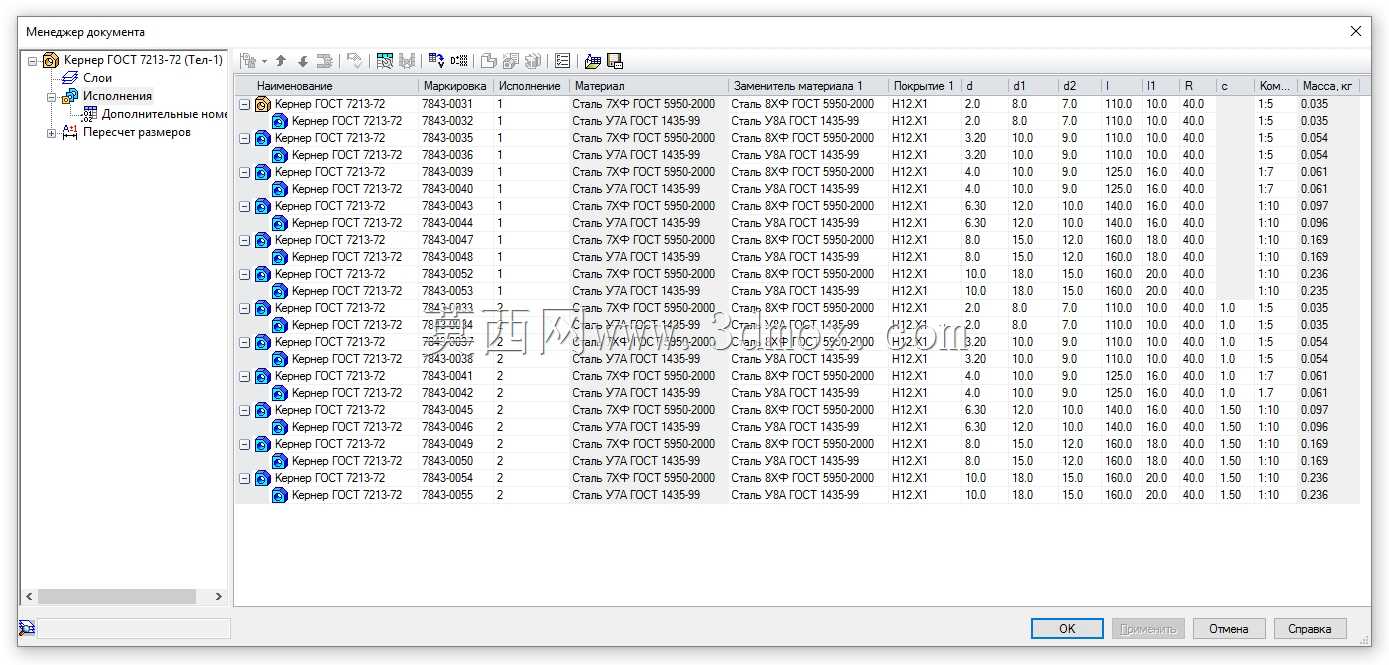Click the tree panel scrollbar left arrow

click(29, 597)
